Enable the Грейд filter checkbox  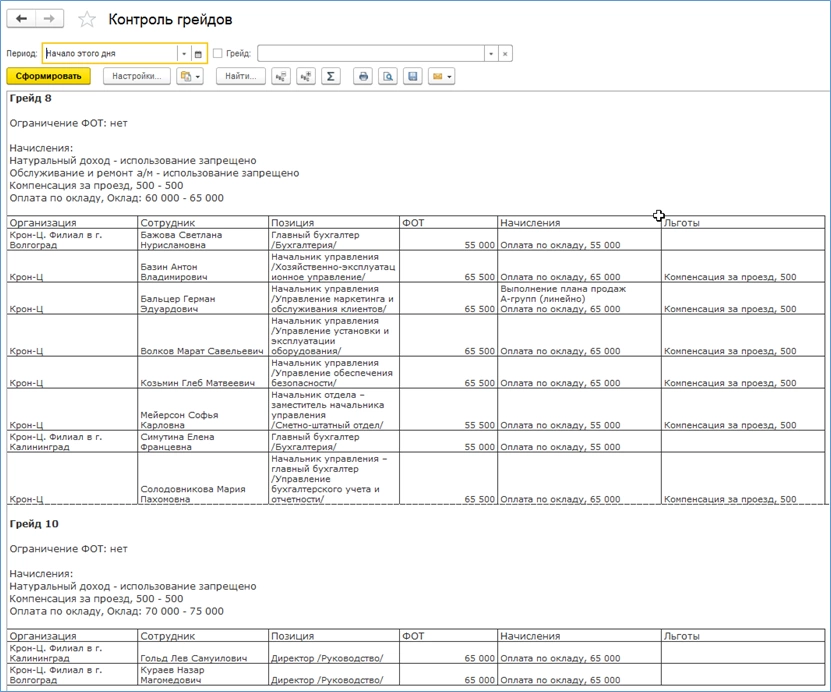point(218,54)
